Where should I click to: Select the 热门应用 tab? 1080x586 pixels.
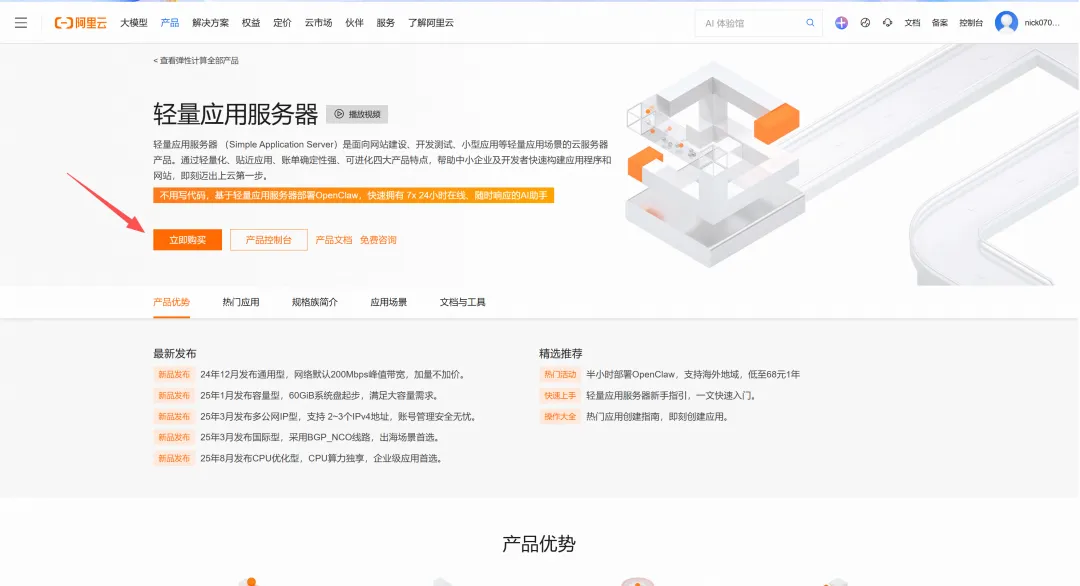[240, 302]
